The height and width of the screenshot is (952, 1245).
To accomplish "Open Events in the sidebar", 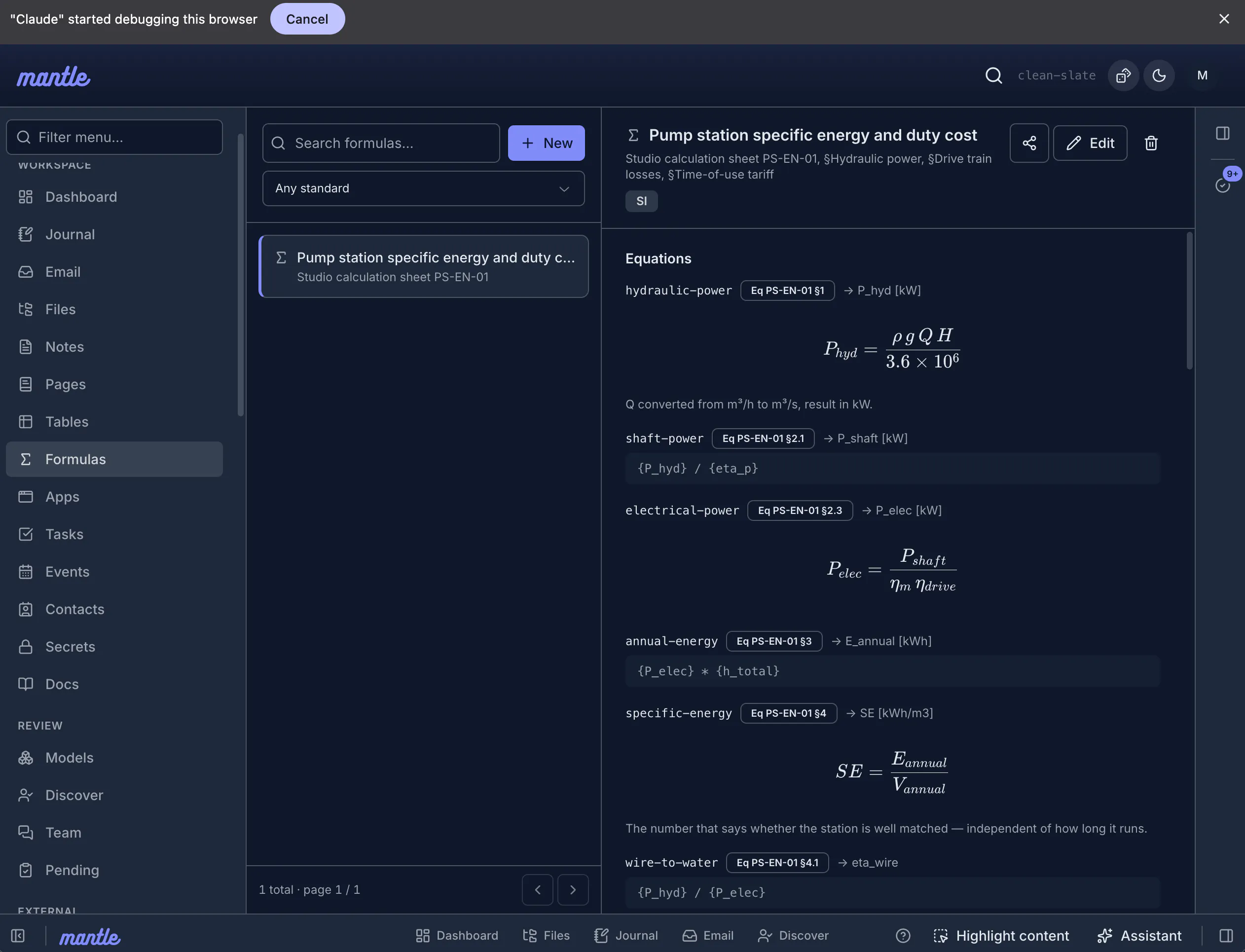I will [x=114, y=571].
